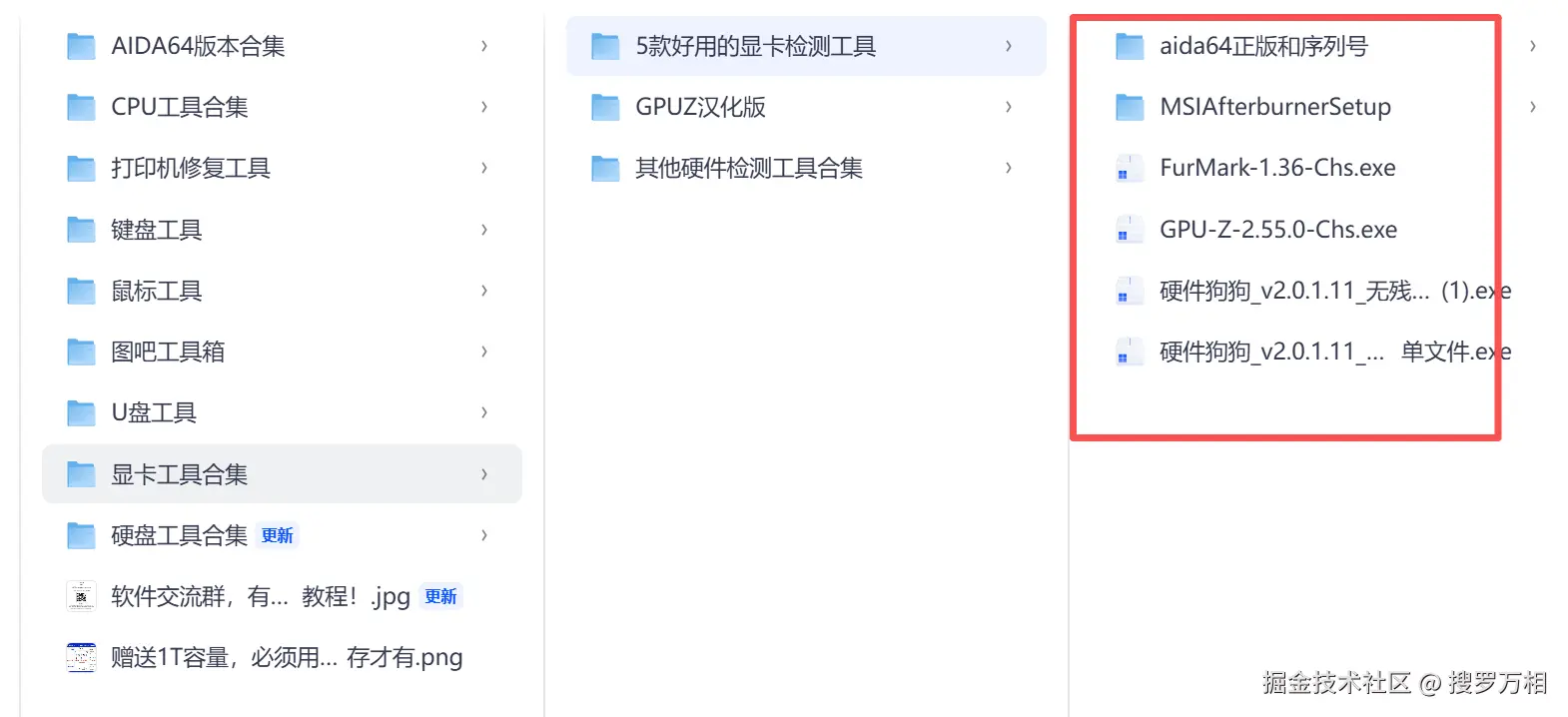This screenshot has height=717, width=1568.
Task: Select the 赠送1T容量，必须用... 存才有.png file name
Action: tap(287, 657)
